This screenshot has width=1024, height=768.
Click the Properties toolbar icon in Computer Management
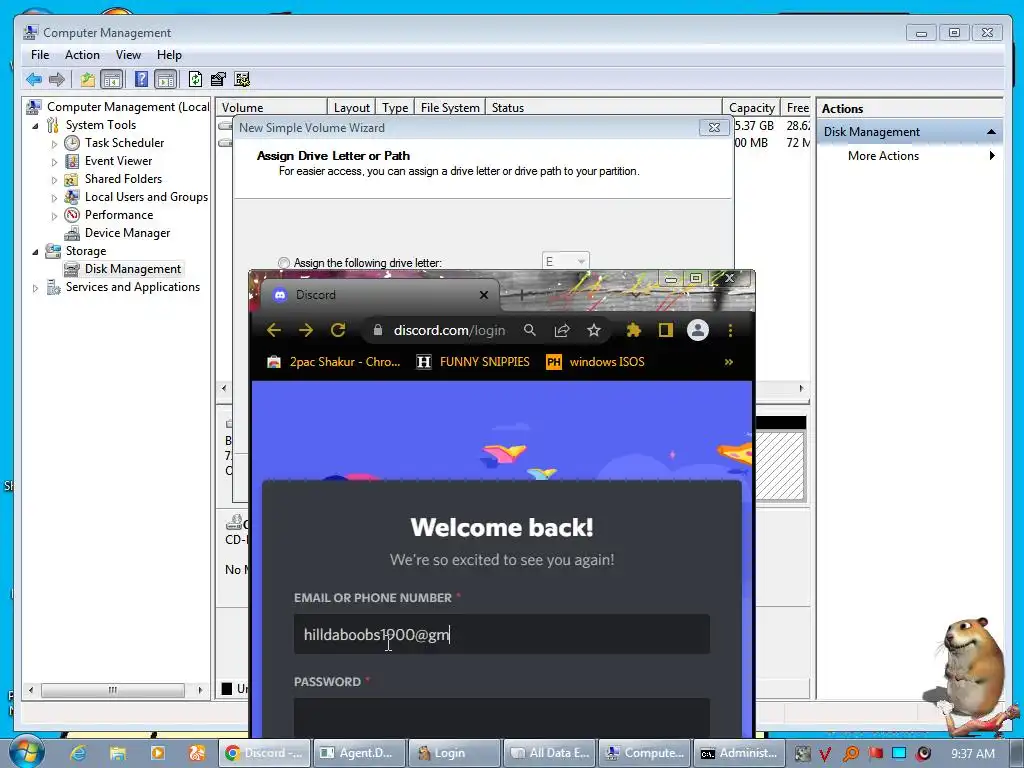click(x=218, y=80)
